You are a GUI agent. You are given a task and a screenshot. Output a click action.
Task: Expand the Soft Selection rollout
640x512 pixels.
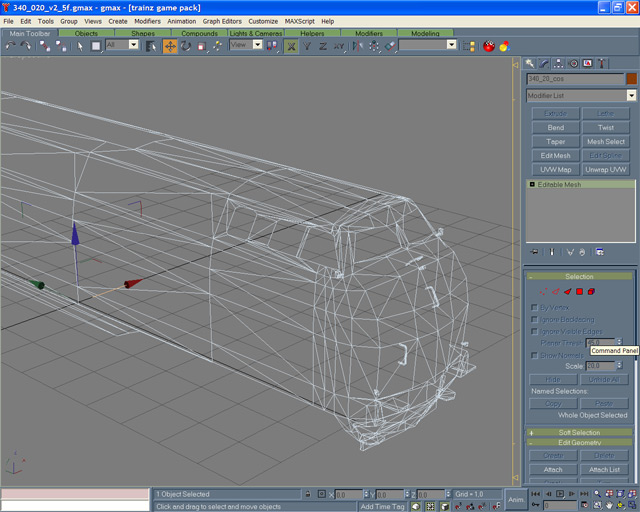(x=579, y=432)
